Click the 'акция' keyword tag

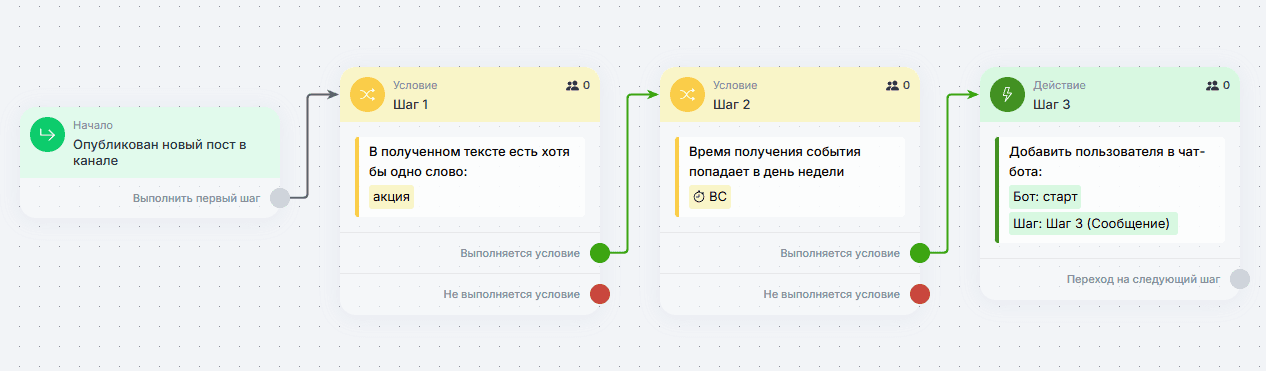[392, 197]
